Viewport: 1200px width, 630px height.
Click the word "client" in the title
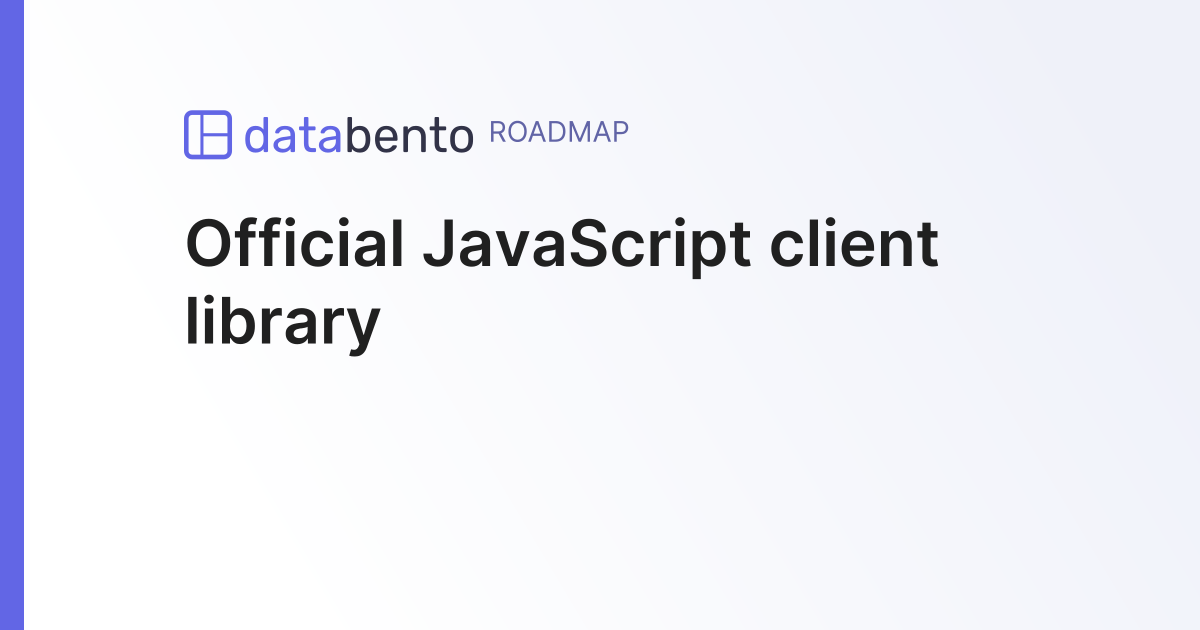pyautogui.click(x=855, y=244)
